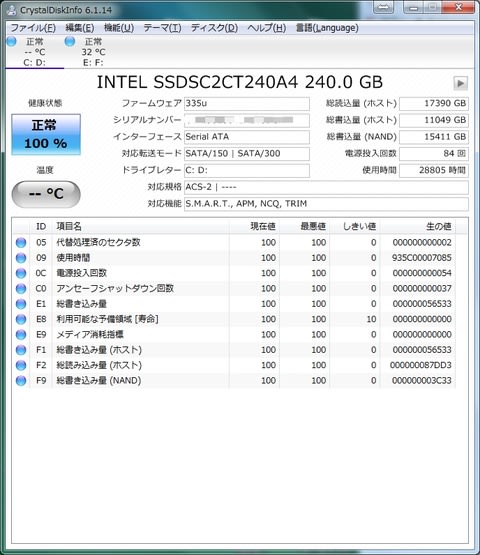Viewport: 480px width, 555px height.
Task: Select the E: F: disk tab
Action: pyautogui.click(x=93, y=52)
